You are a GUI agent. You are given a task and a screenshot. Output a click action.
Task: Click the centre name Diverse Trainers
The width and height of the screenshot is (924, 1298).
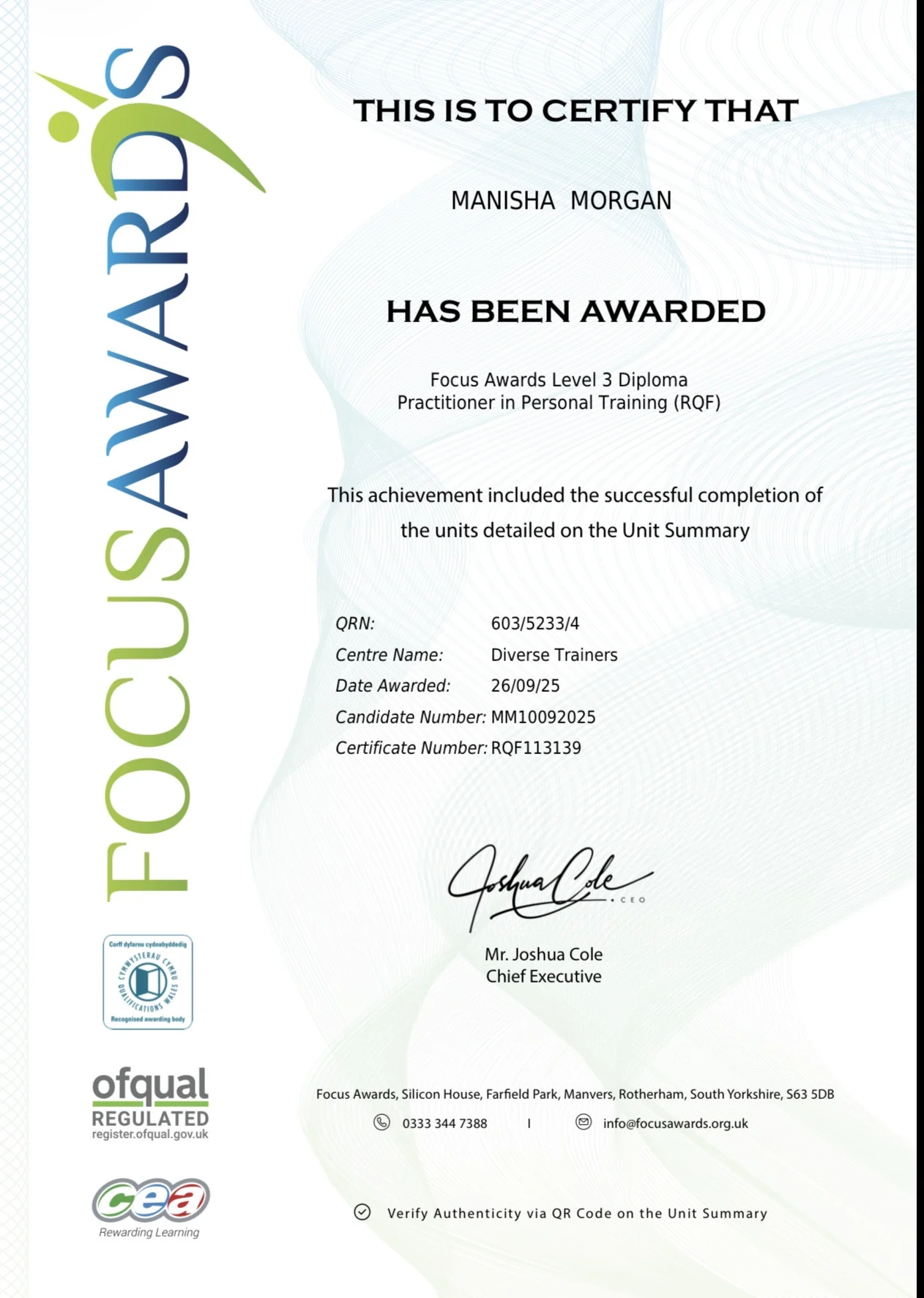[554, 655]
